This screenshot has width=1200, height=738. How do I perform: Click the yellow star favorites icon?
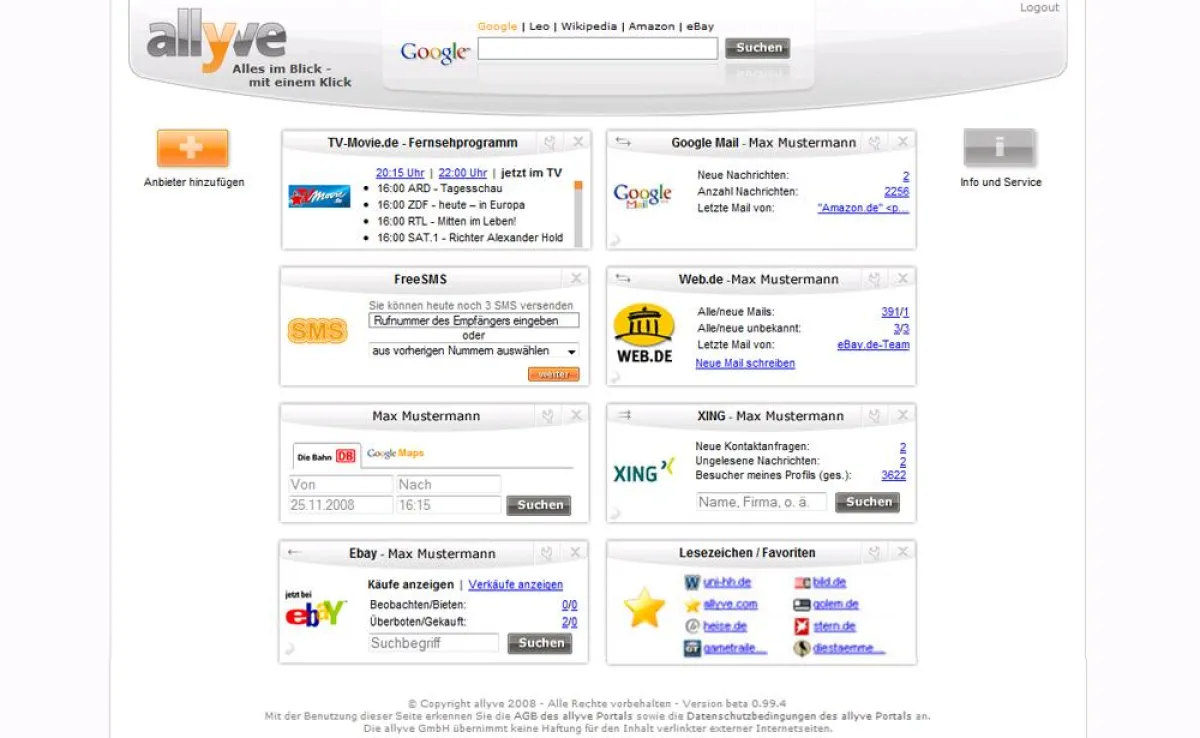coord(644,608)
